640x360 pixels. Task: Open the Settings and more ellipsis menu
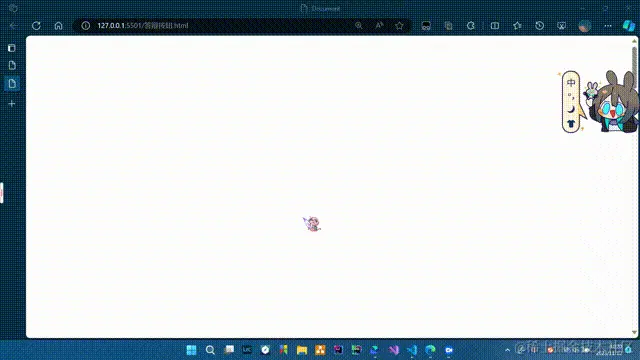(608, 26)
